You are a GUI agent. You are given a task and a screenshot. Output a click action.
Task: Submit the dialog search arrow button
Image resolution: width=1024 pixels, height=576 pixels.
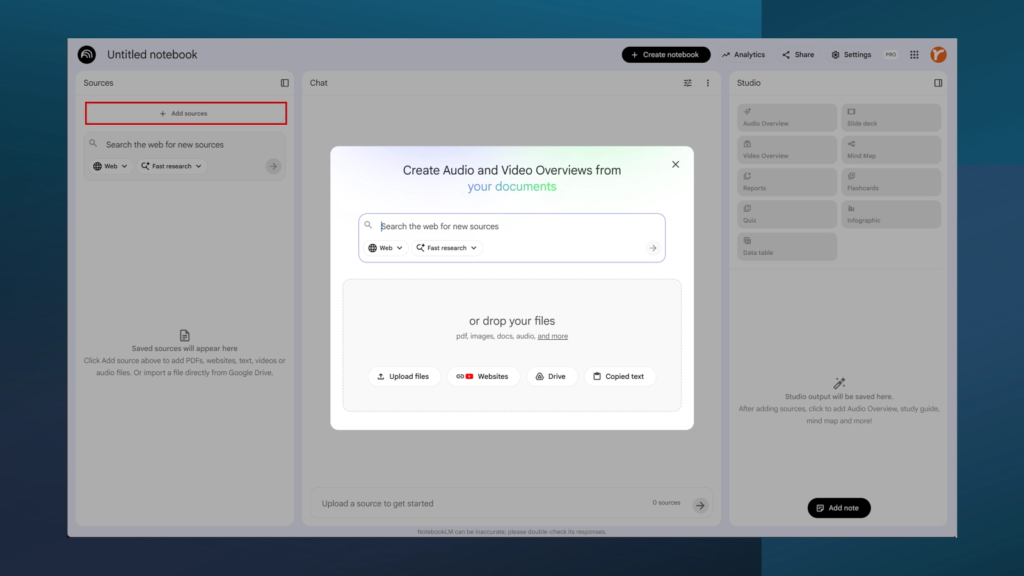(652, 248)
